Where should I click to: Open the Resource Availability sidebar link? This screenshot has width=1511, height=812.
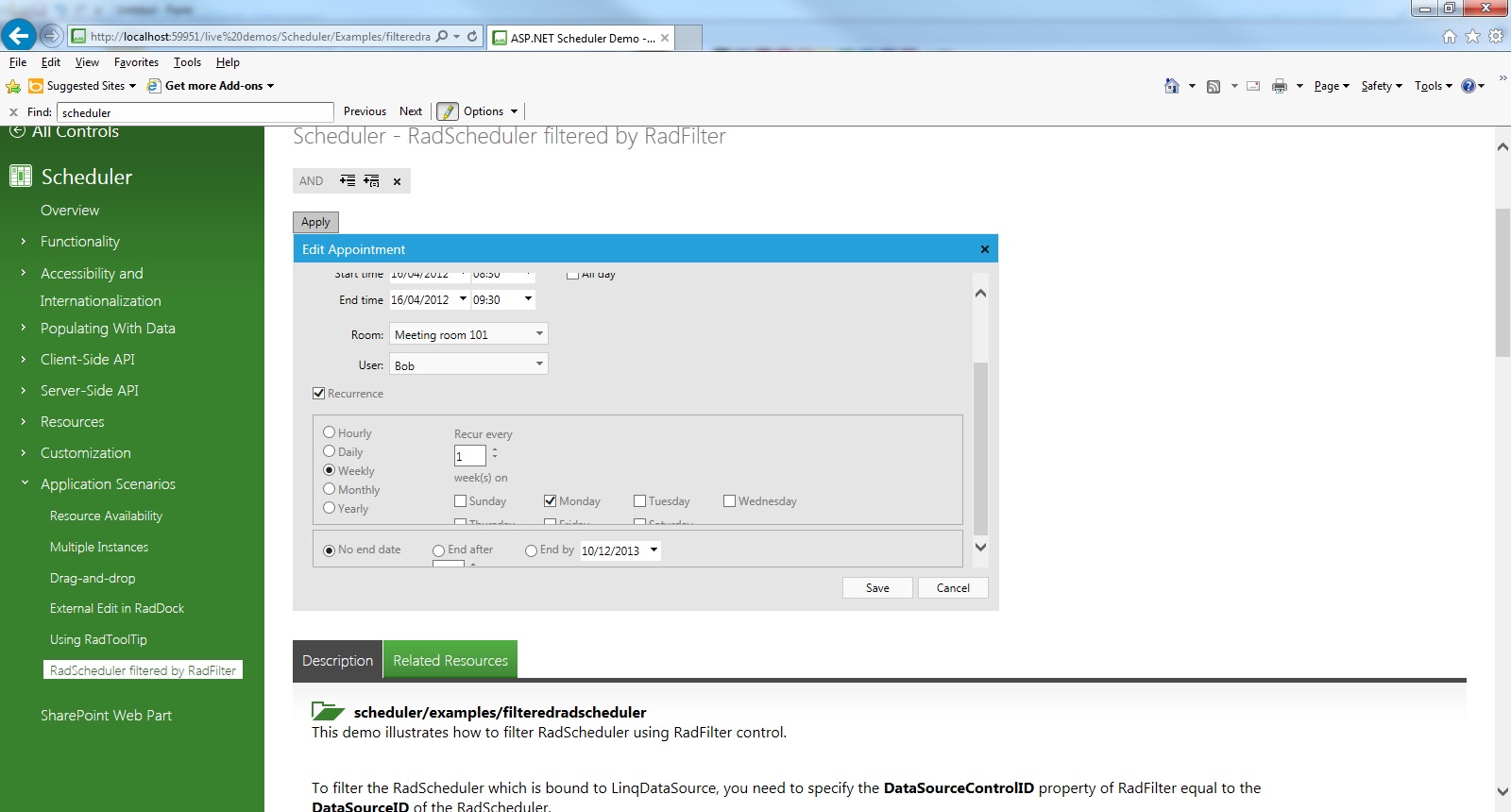click(x=106, y=516)
